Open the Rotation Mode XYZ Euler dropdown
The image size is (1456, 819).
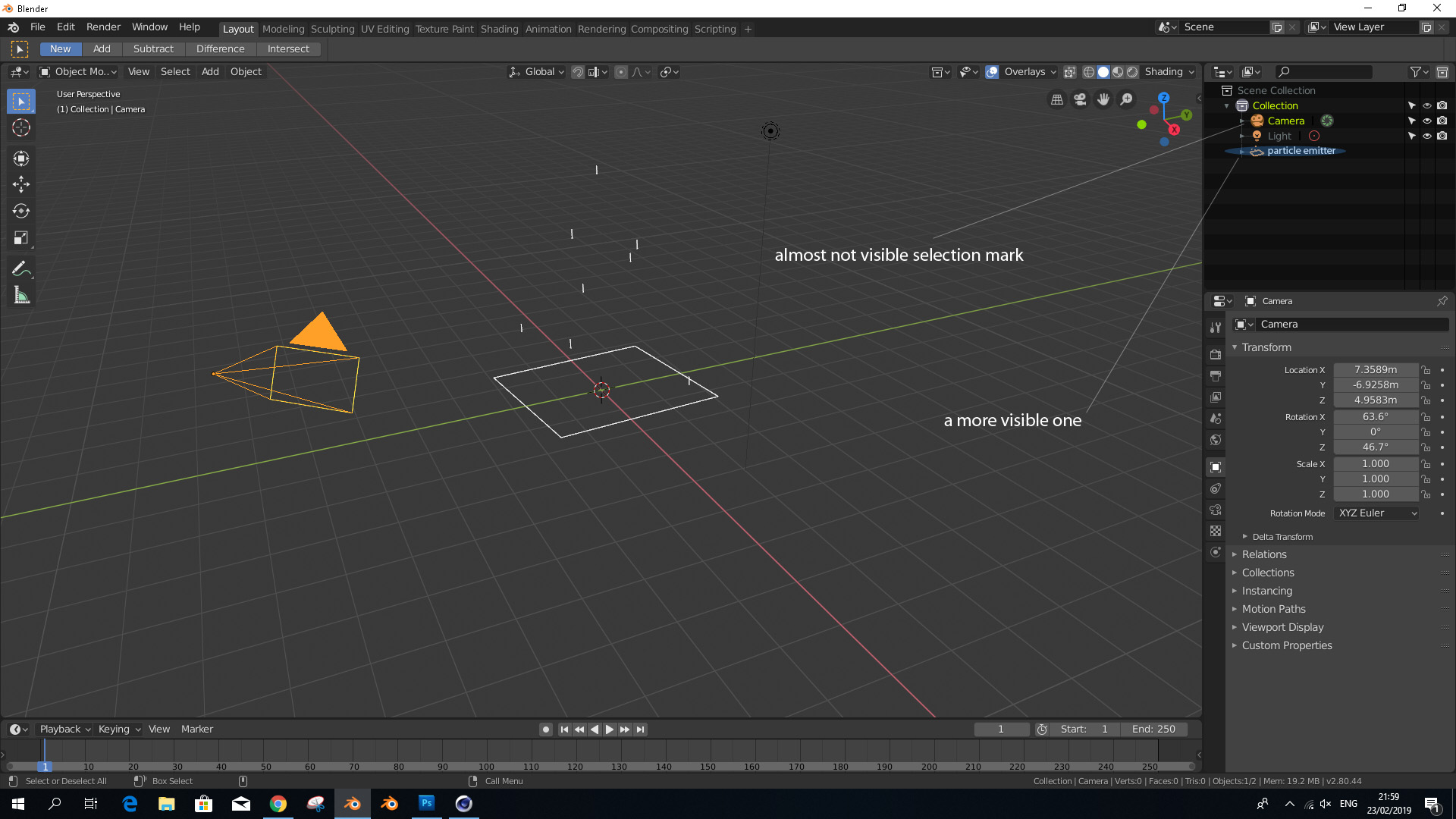click(x=1376, y=513)
